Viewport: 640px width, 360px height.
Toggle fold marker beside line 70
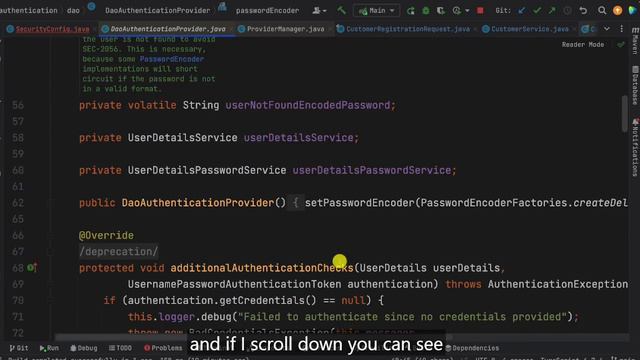[51, 300]
